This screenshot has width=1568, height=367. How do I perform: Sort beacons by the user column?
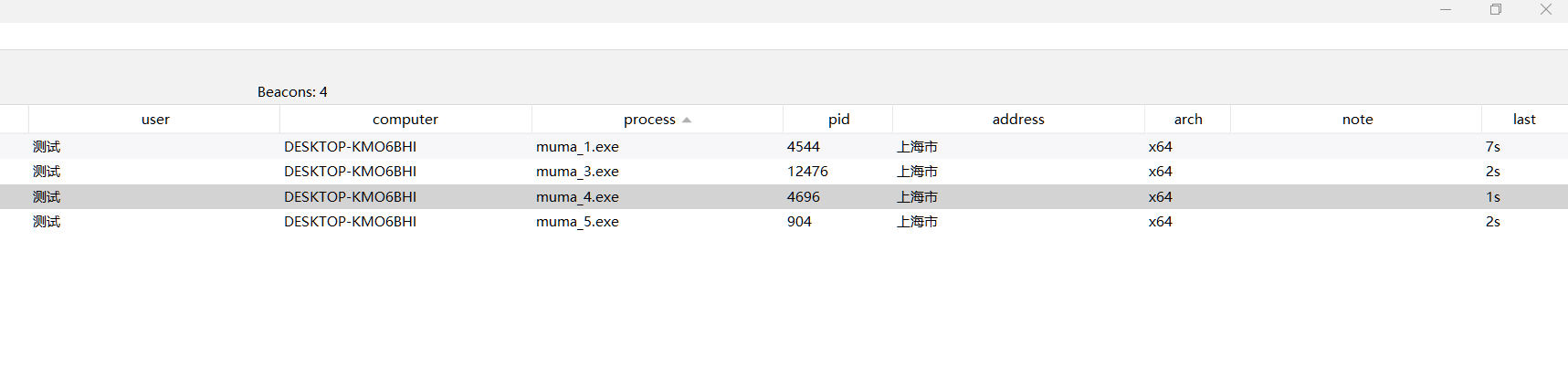pos(155,120)
